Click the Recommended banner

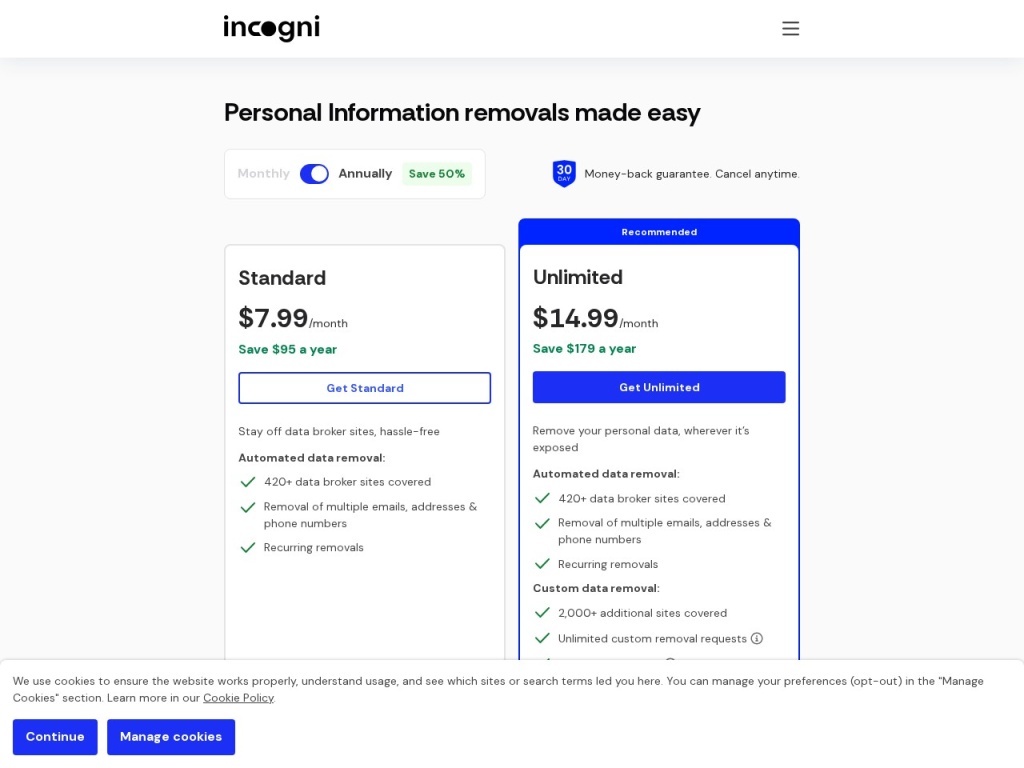(659, 232)
